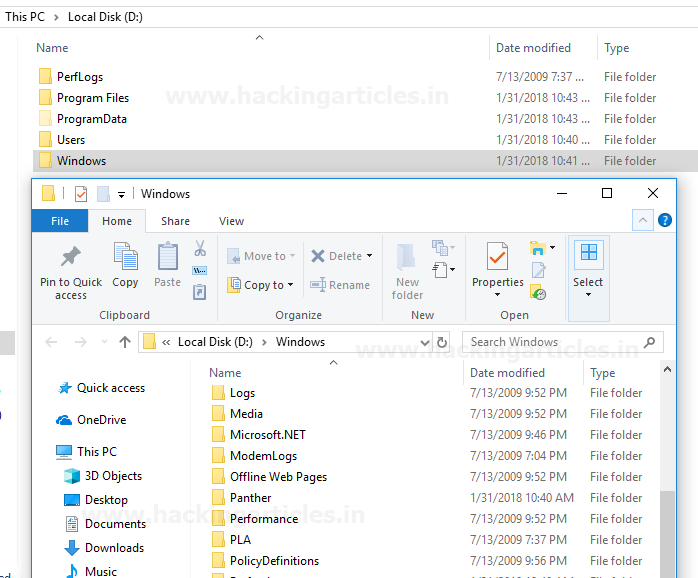Image resolution: width=698 pixels, height=578 pixels.
Task: Click the Back navigation arrow
Action: coord(51,342)
